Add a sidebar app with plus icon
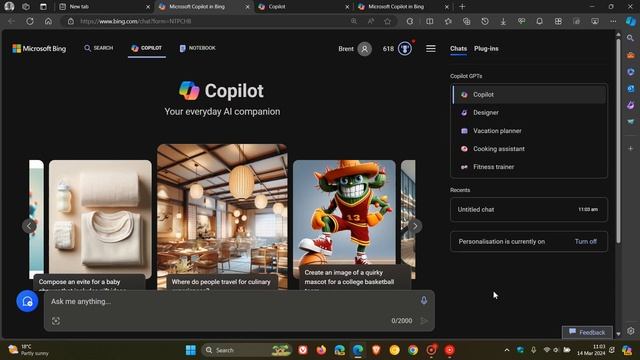Image resolution: width=640 pixels, height=360 pixels. (x=631, y=149)
